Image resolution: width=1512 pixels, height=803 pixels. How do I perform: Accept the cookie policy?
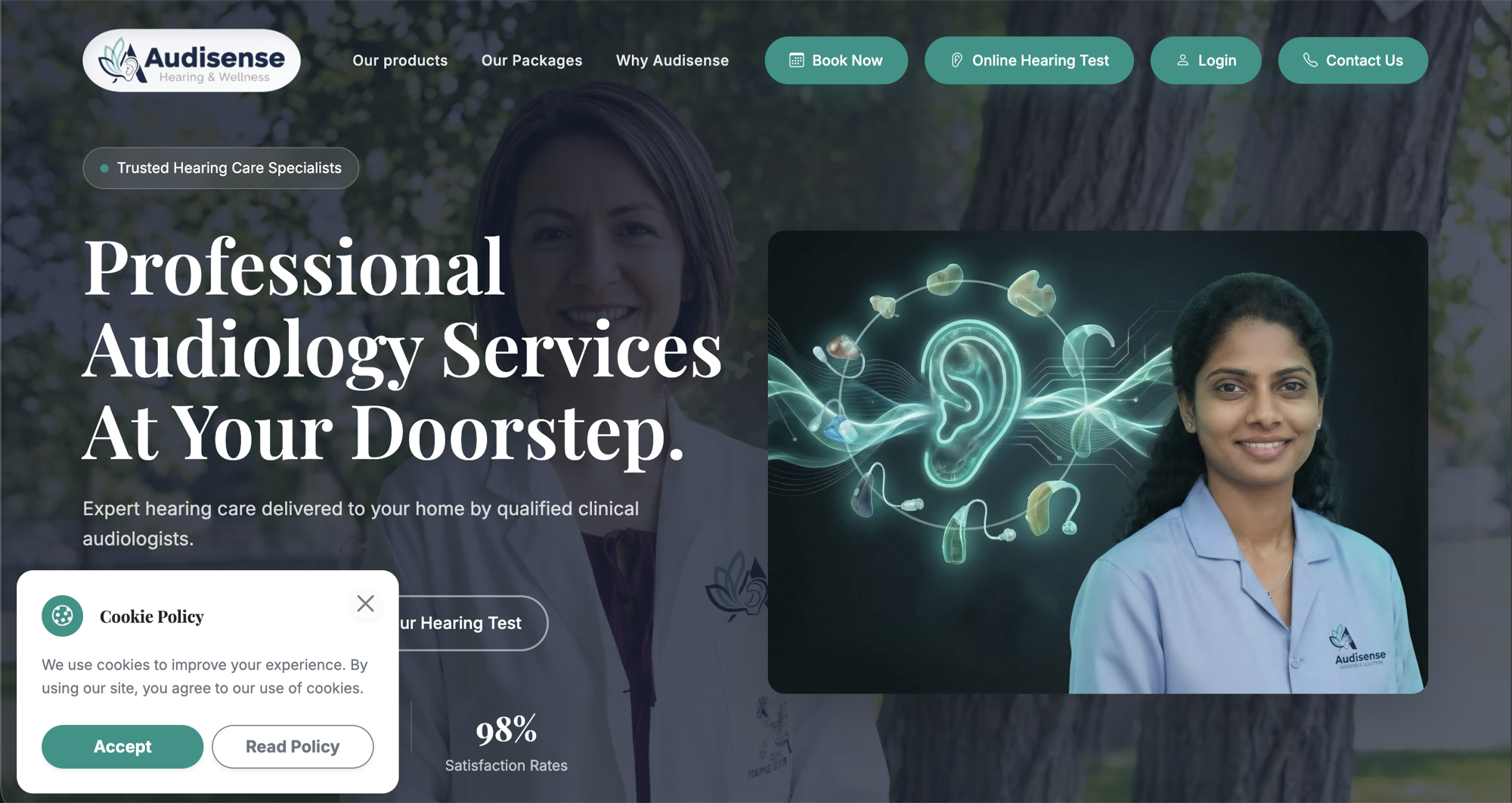click(x=122, y=746)
